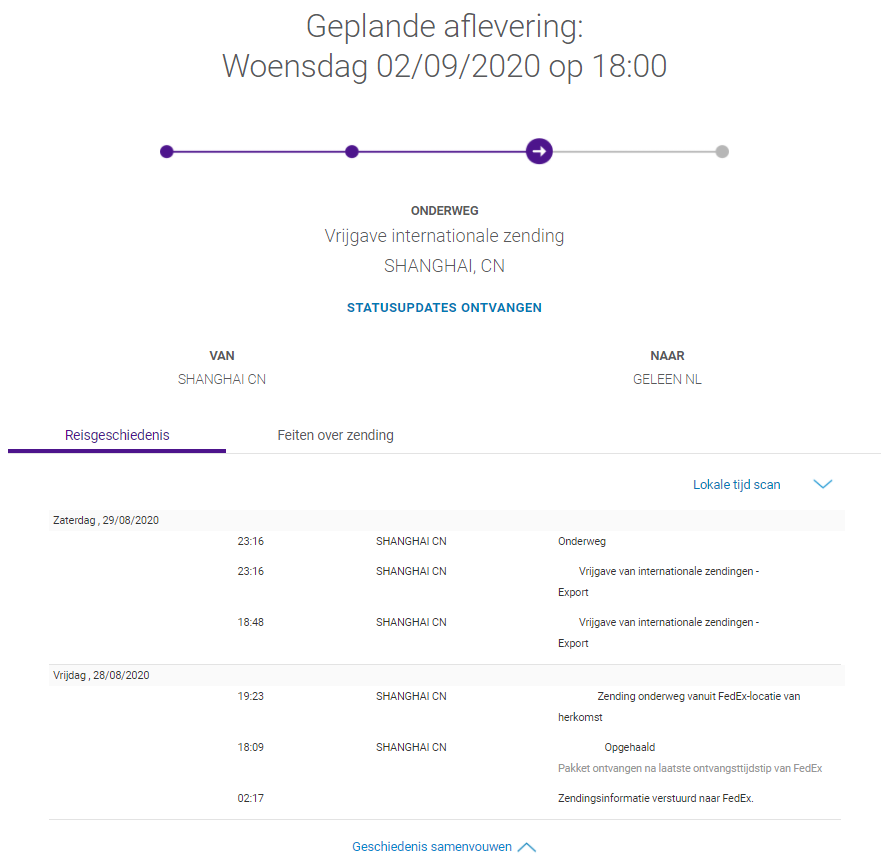The height and width of the screenshot is (864, 890).
Task: Open the Lokale tijd scan dropdown
Action: pos(737,485)
